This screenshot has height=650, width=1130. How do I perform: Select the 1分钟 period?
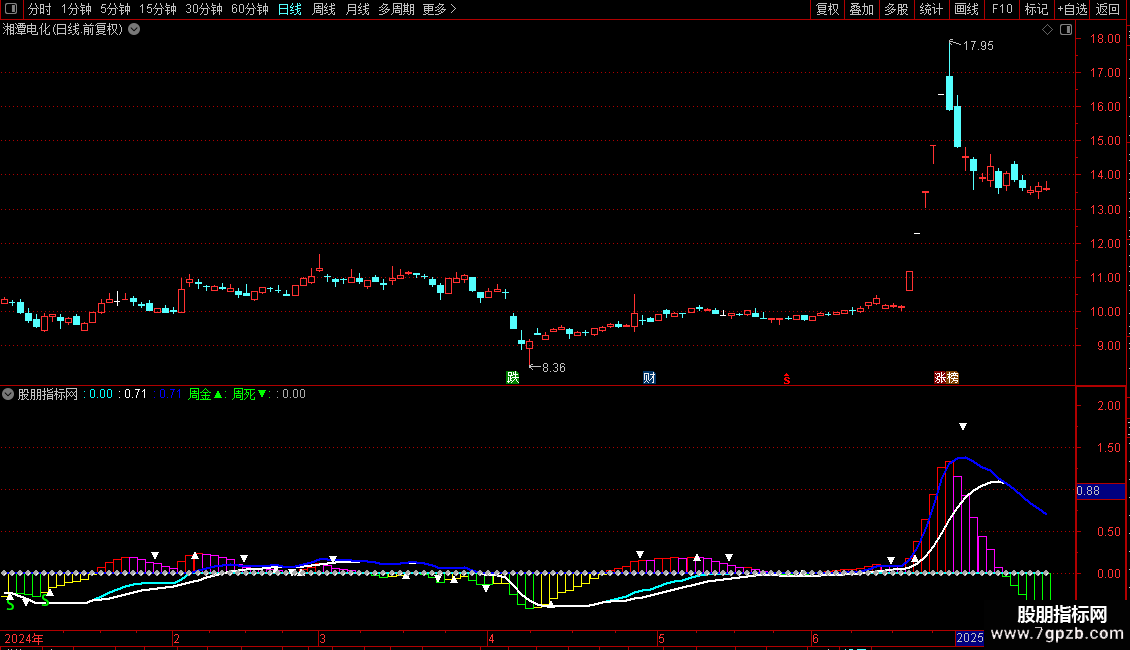pos(76,9)
